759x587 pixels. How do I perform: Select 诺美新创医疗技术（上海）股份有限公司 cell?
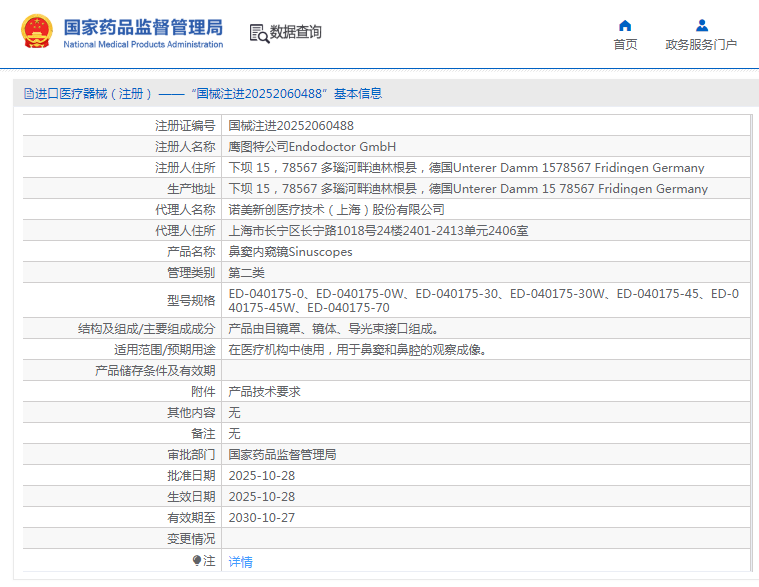click(x=336, y=210)
